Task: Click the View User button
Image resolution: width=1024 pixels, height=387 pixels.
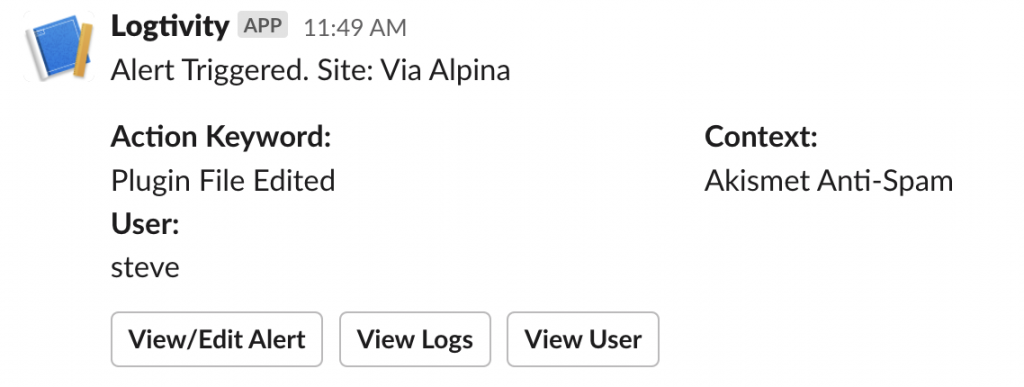Action: click(x=583, y=339)
